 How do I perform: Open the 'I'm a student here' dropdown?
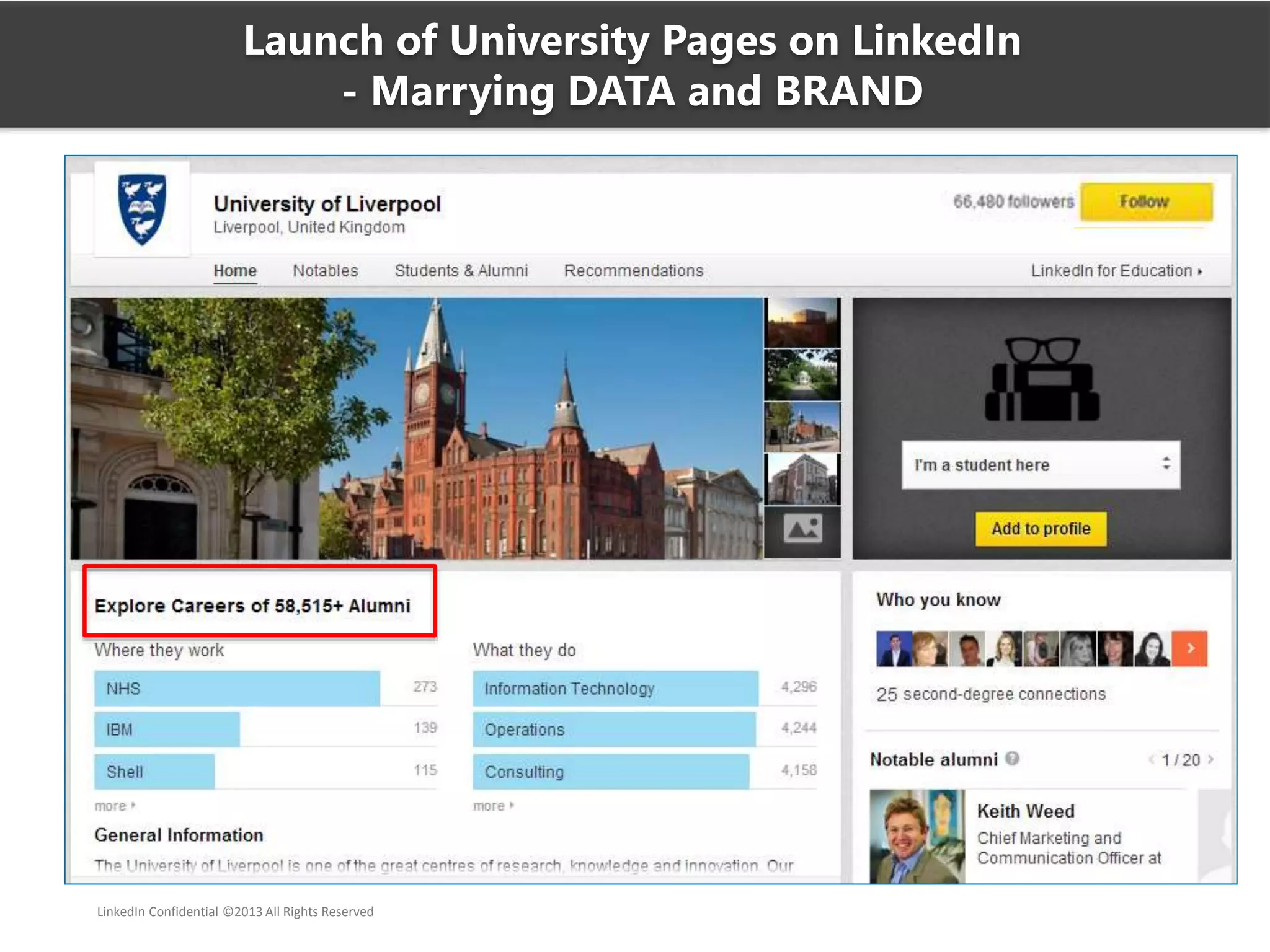[1041, 465]
